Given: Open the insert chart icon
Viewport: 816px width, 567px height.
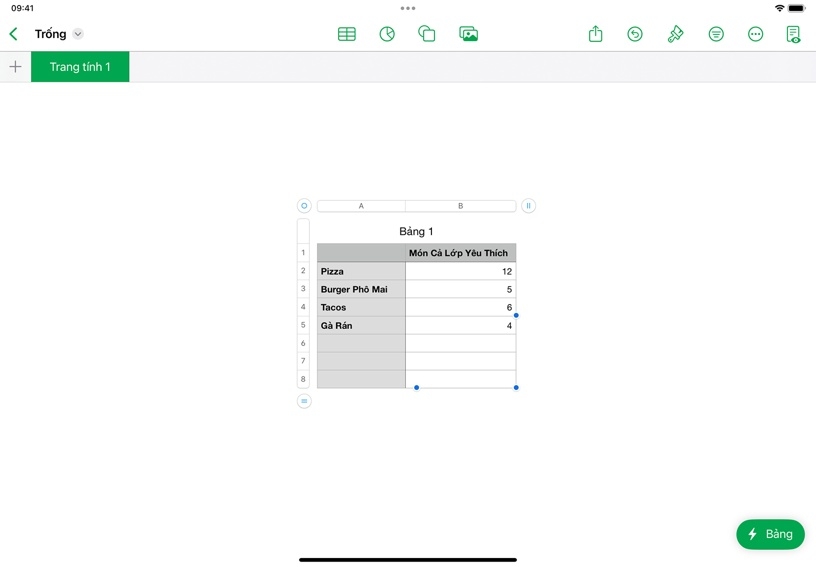Looking at the screenshot, I should point(387,34).
